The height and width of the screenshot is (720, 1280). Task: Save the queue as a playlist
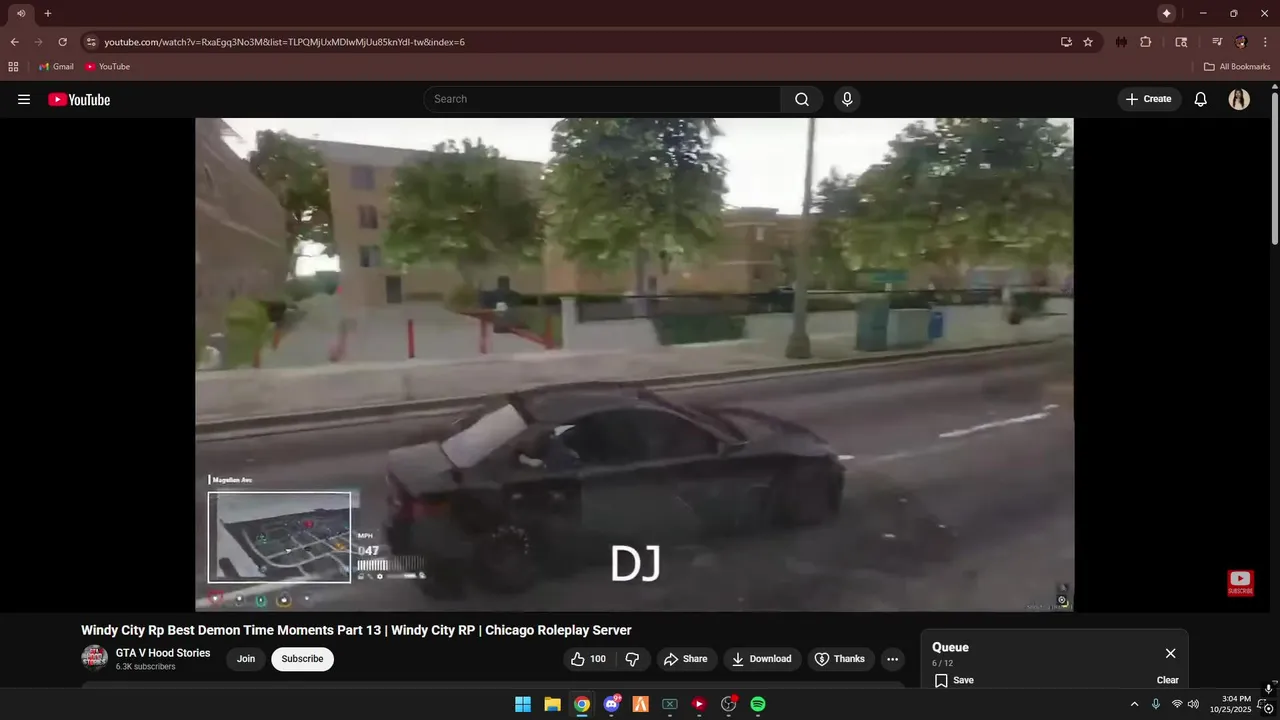coord(954,680)
